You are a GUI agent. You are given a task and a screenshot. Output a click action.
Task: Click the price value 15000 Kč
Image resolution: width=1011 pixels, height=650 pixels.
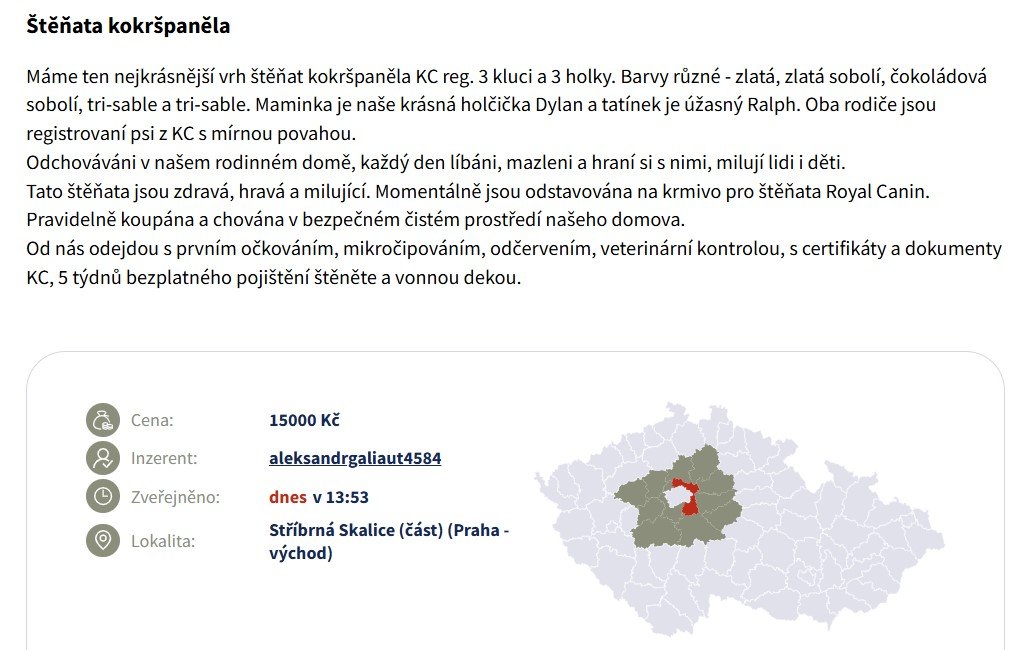tap(305, 420)
